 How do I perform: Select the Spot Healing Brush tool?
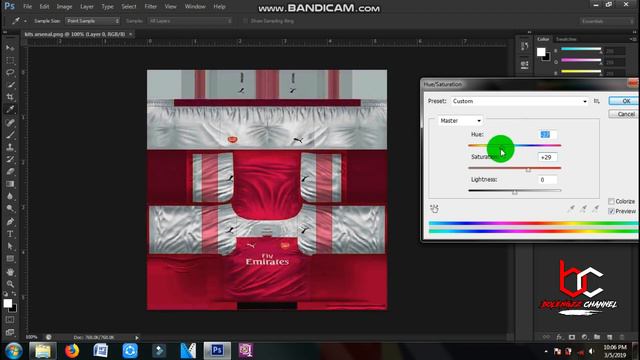[x=10, y=122]
